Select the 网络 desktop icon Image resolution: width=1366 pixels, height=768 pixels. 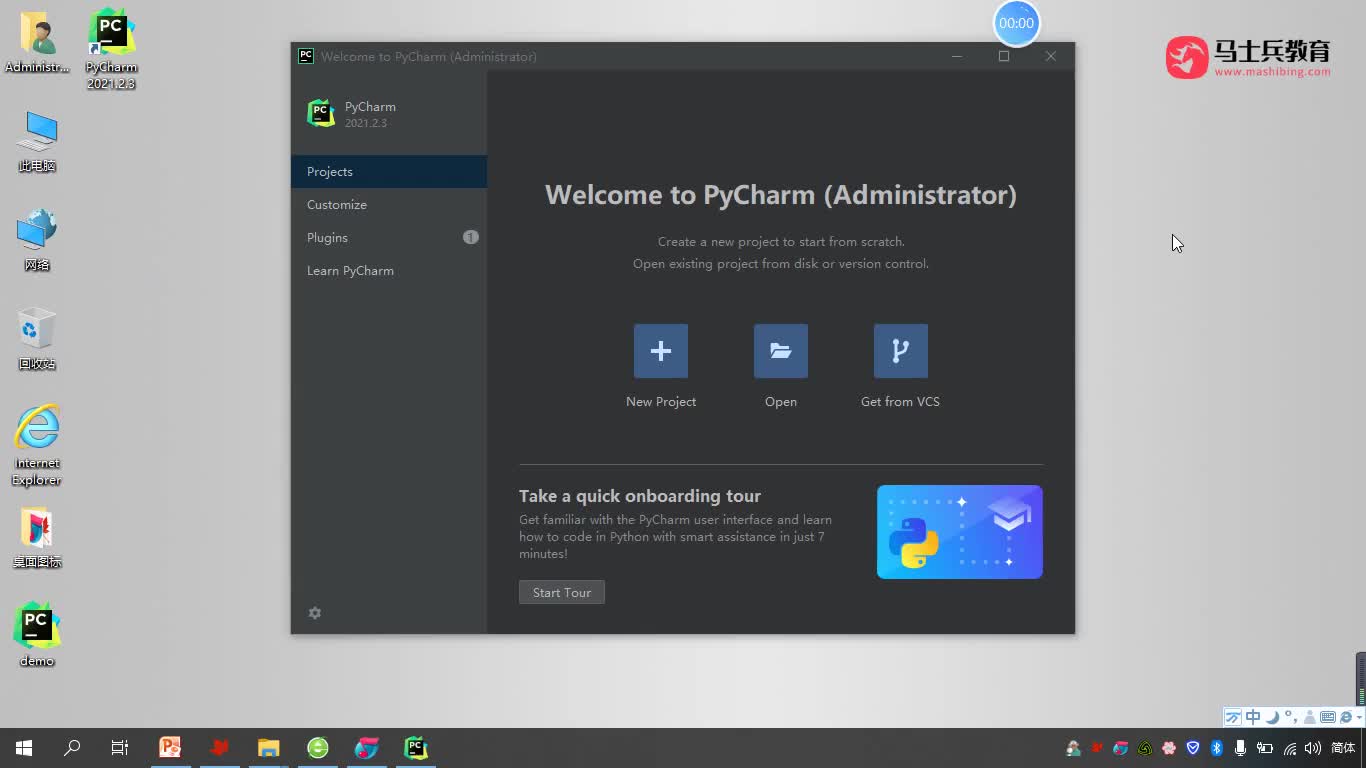(x=37, y=241)
